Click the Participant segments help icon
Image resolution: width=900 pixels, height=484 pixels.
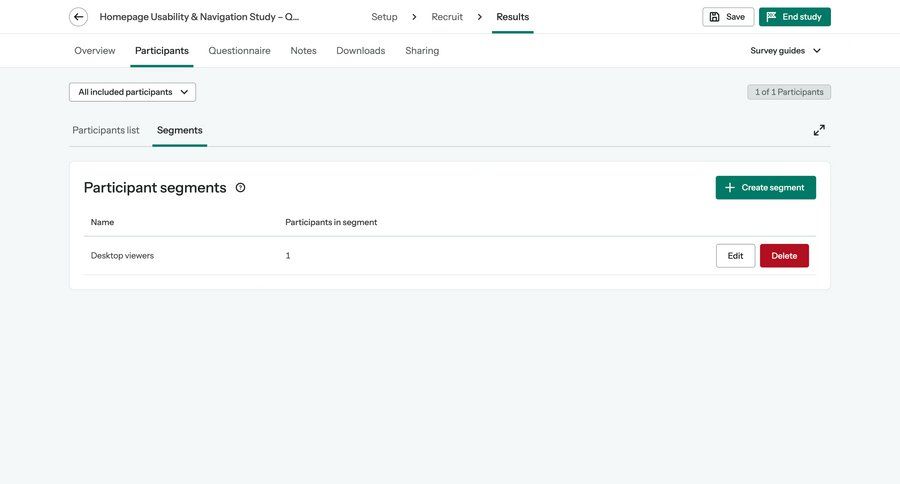click(240, 188)
